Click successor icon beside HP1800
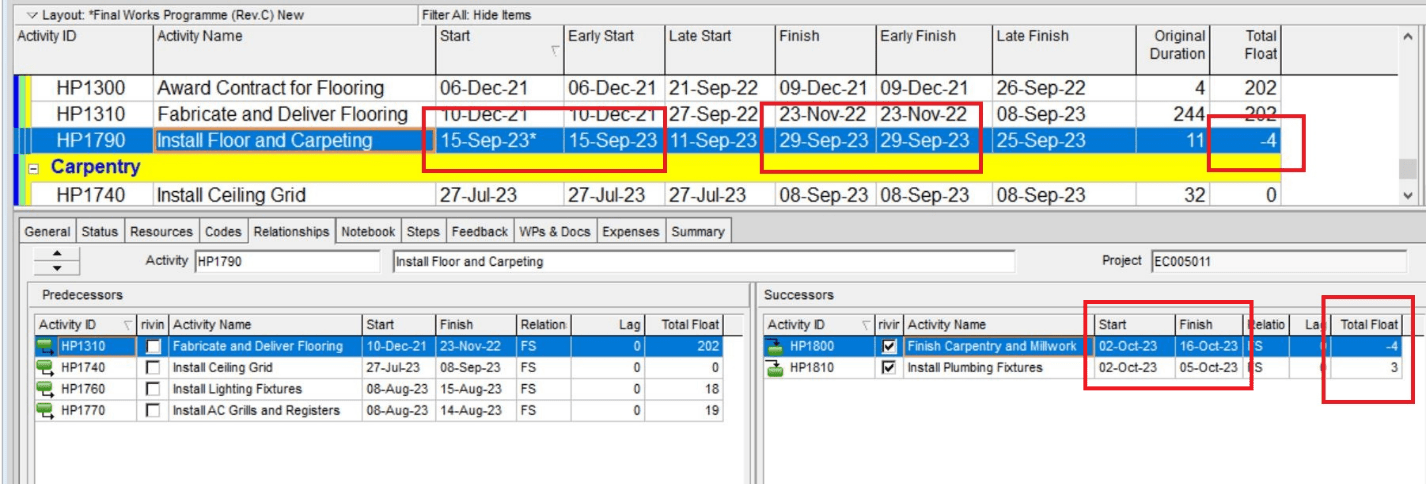This screenshot has width=1426, height=484. [x=775, y=346]
